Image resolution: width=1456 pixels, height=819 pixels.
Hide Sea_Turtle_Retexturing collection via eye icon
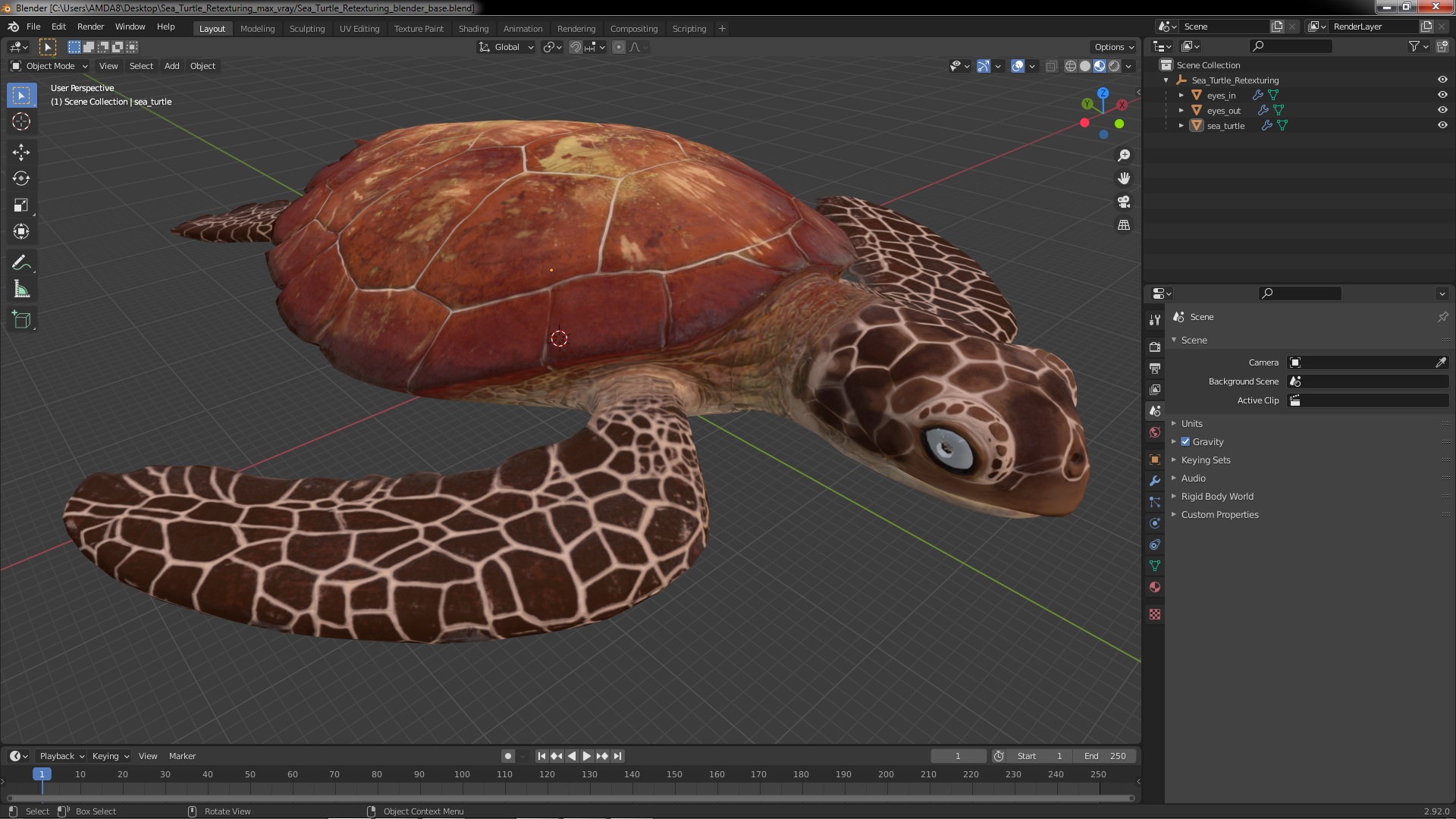[1442, 80]
